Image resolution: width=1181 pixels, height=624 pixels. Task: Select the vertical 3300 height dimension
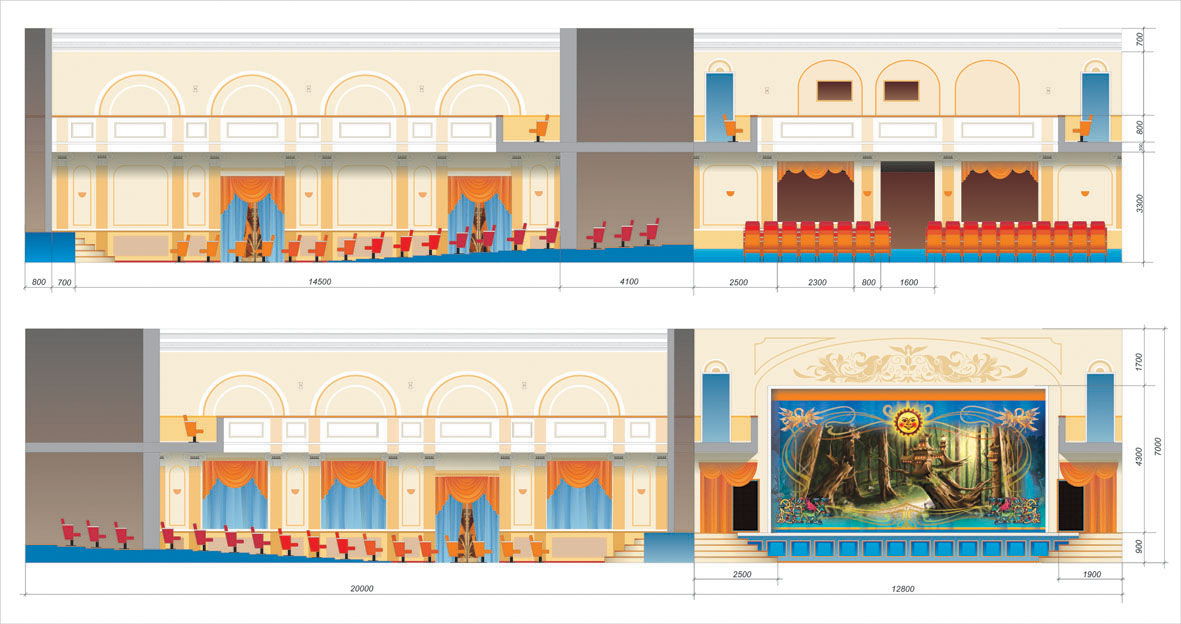tap(1140, 203)
